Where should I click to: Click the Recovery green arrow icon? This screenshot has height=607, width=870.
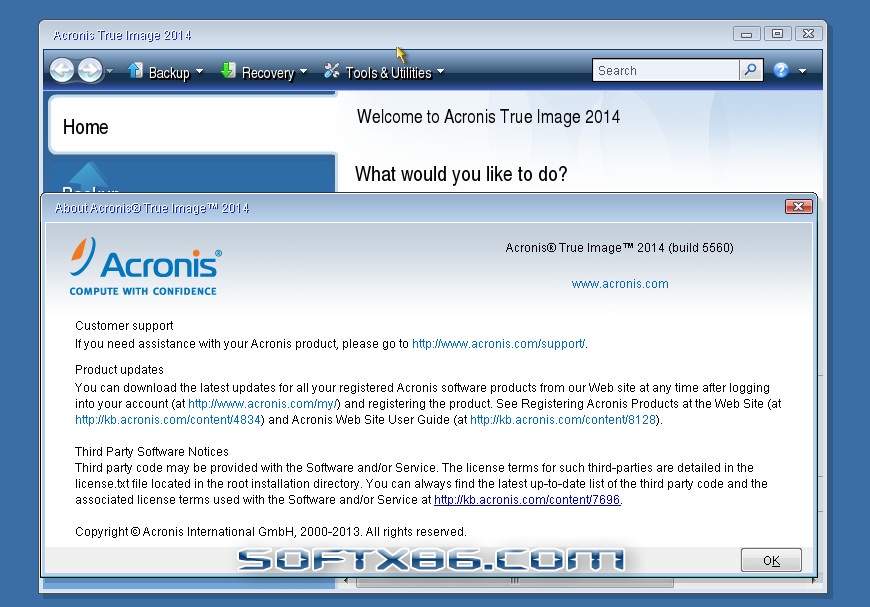[x=228, y=71]
